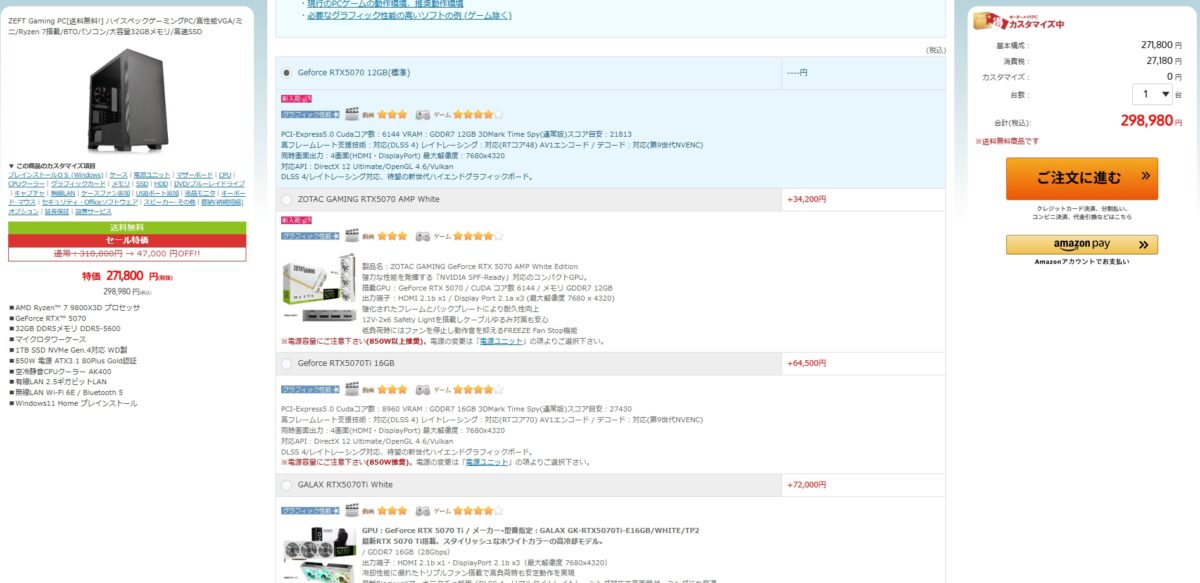Screen dimensions: 1200x583
Task: Select the Geforce RTX5070 12GB standard option
Action: (287, 73)
